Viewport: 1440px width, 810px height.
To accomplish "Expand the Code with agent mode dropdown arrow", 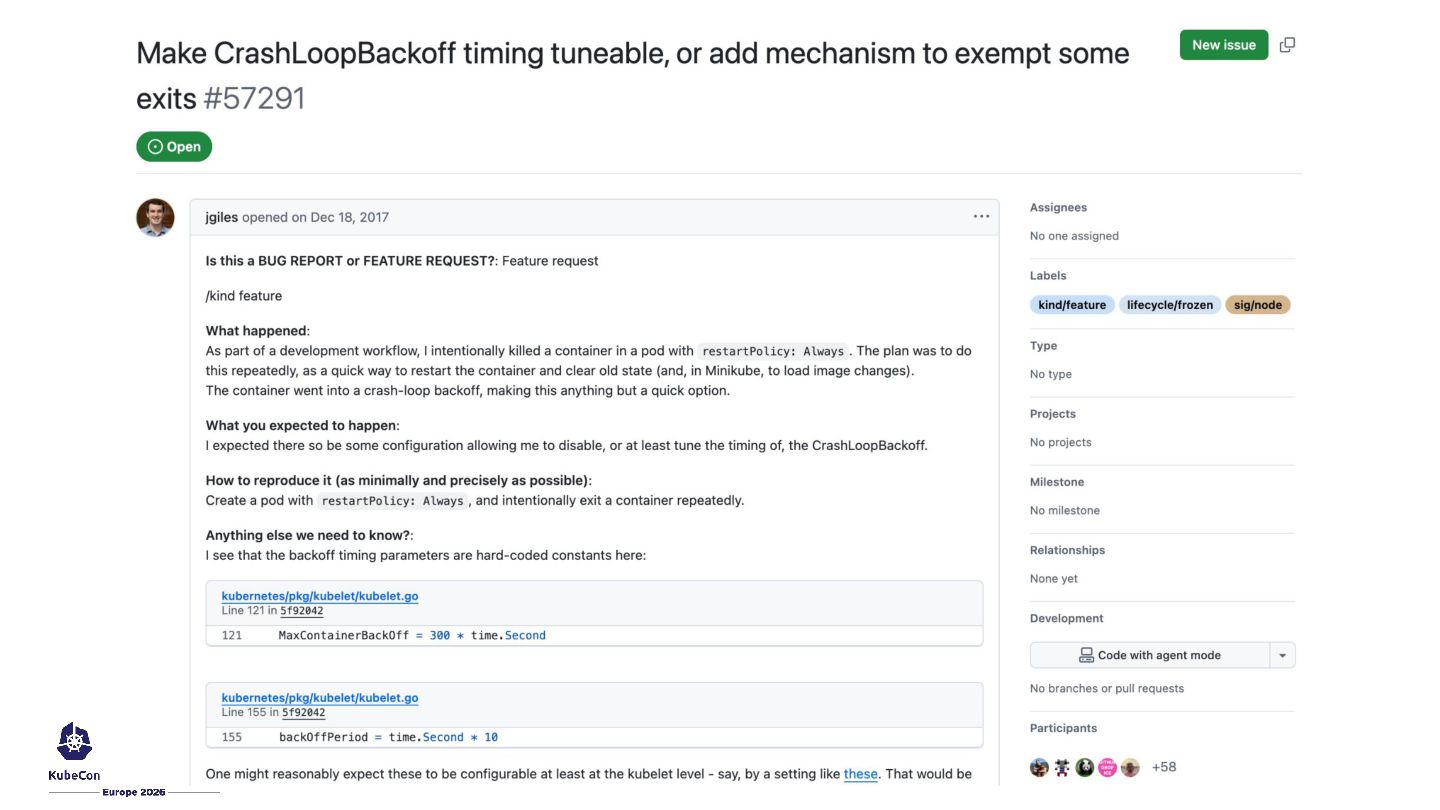I will [x=1282, y=655].
